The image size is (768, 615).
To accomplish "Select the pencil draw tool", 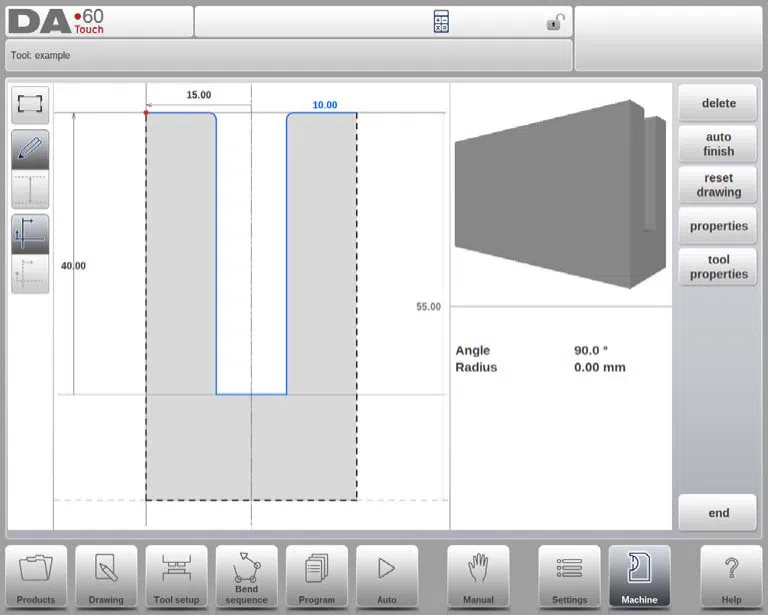I will (30, 149).
